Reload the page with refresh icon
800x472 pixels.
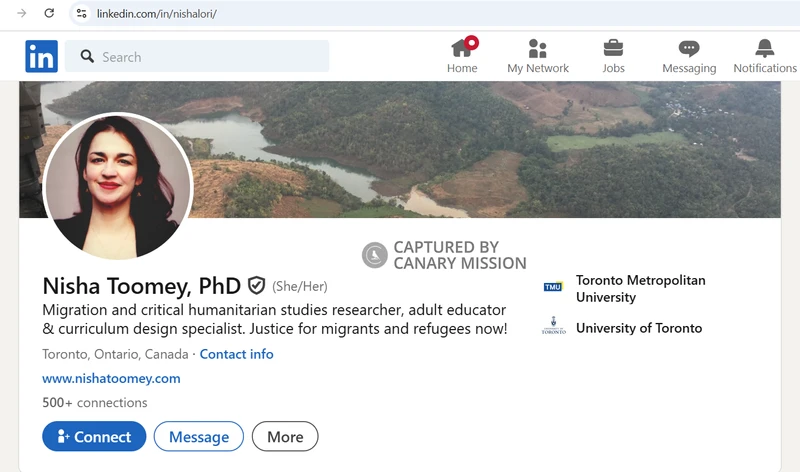point(49,13)
